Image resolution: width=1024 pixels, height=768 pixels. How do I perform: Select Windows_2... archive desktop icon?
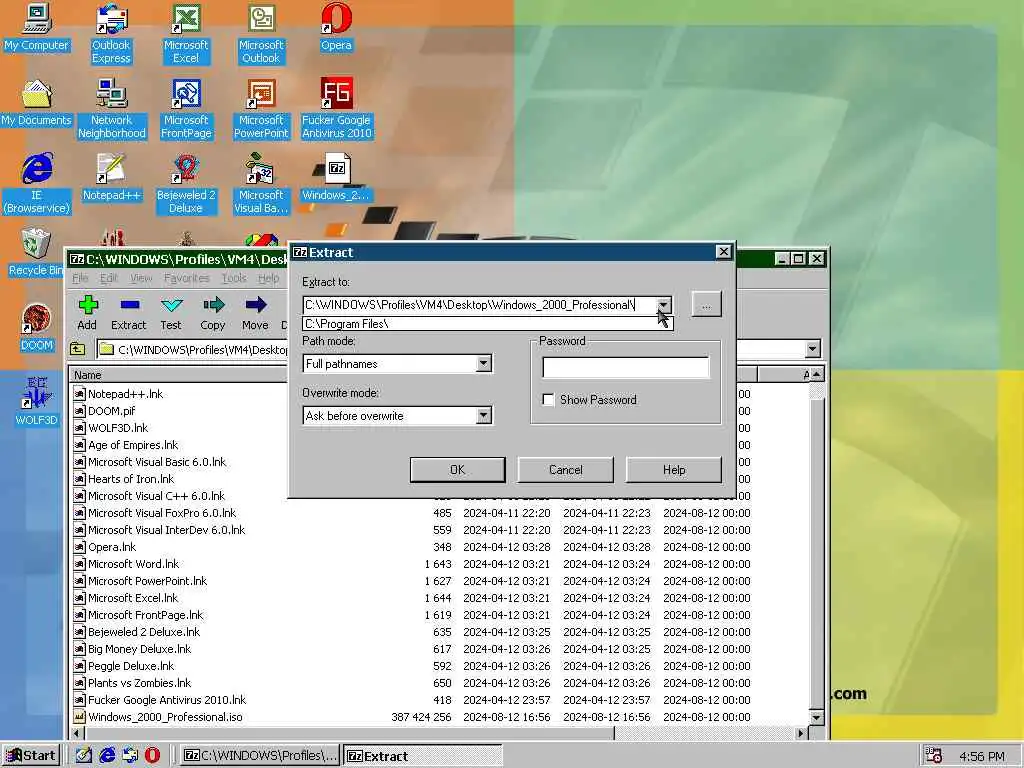pos(336,178)
